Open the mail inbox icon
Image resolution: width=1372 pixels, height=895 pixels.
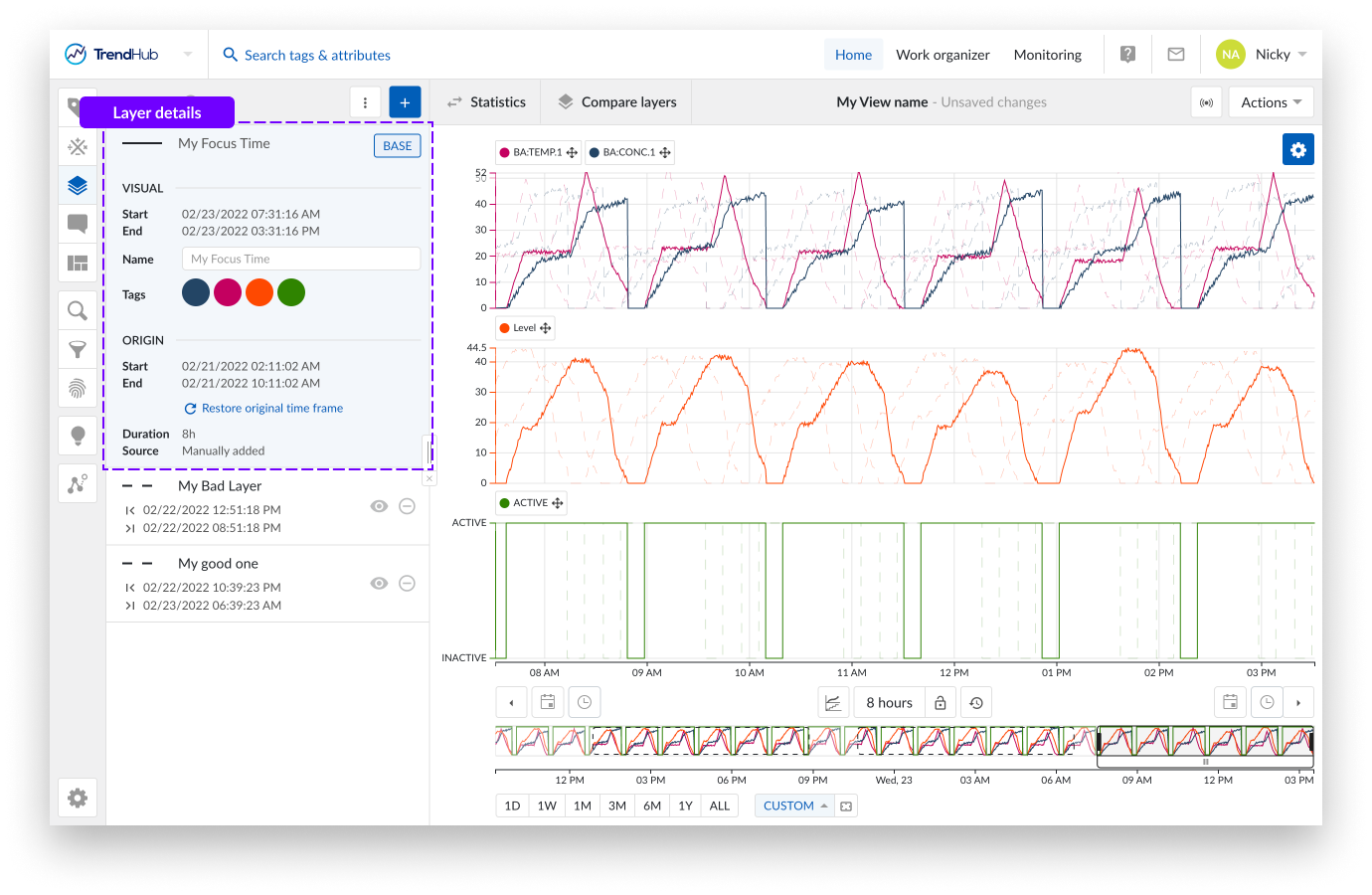(x=1175, y=55)
